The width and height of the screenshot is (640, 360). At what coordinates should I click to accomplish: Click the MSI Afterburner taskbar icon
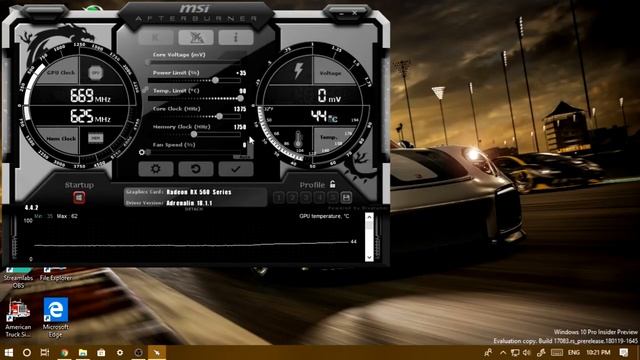157,352
